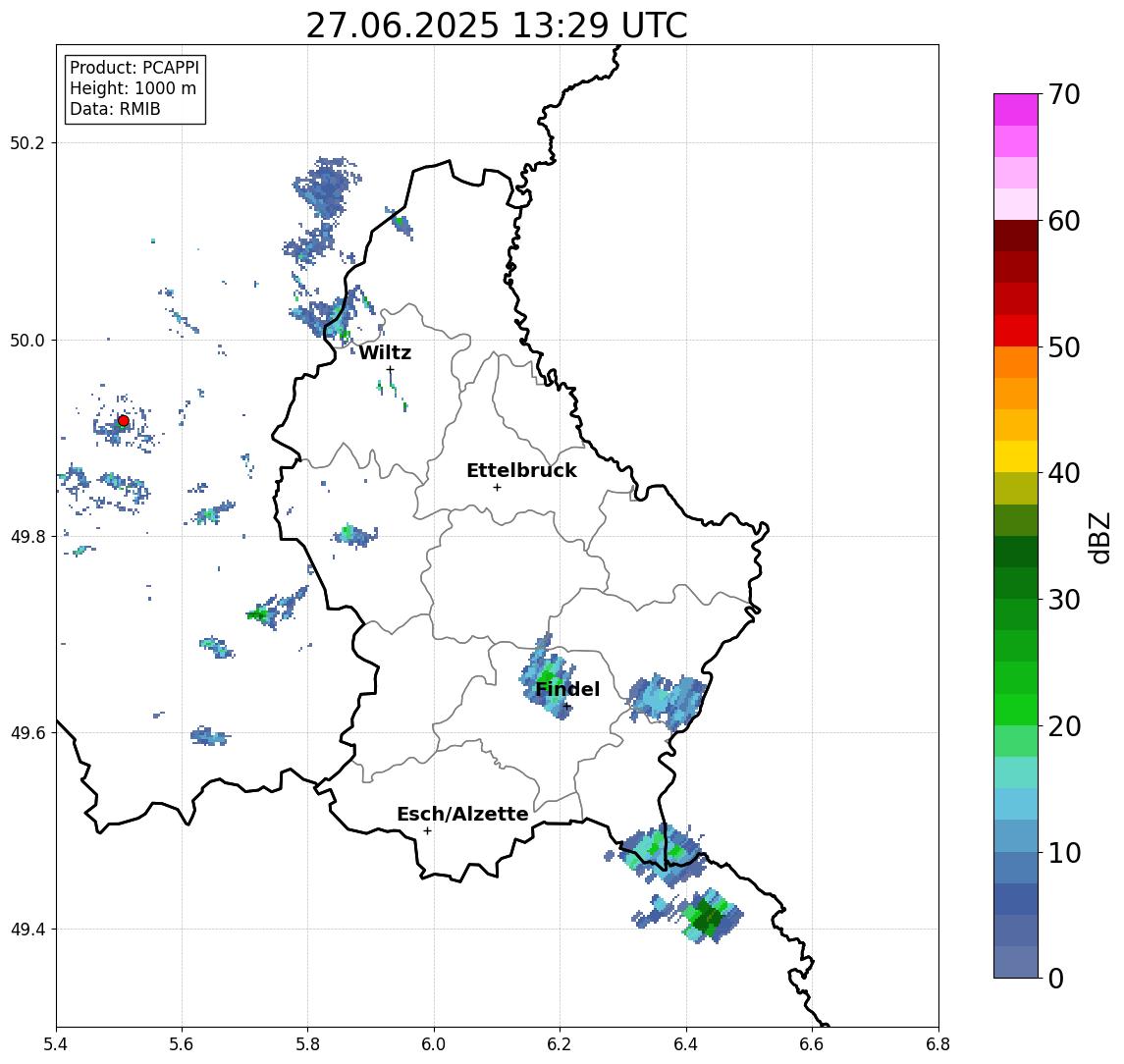Image resolution: width=1124 pixels, height=1064 pixels.
Task: Click the Esch/Alzette cross marker
Action: 427,831
